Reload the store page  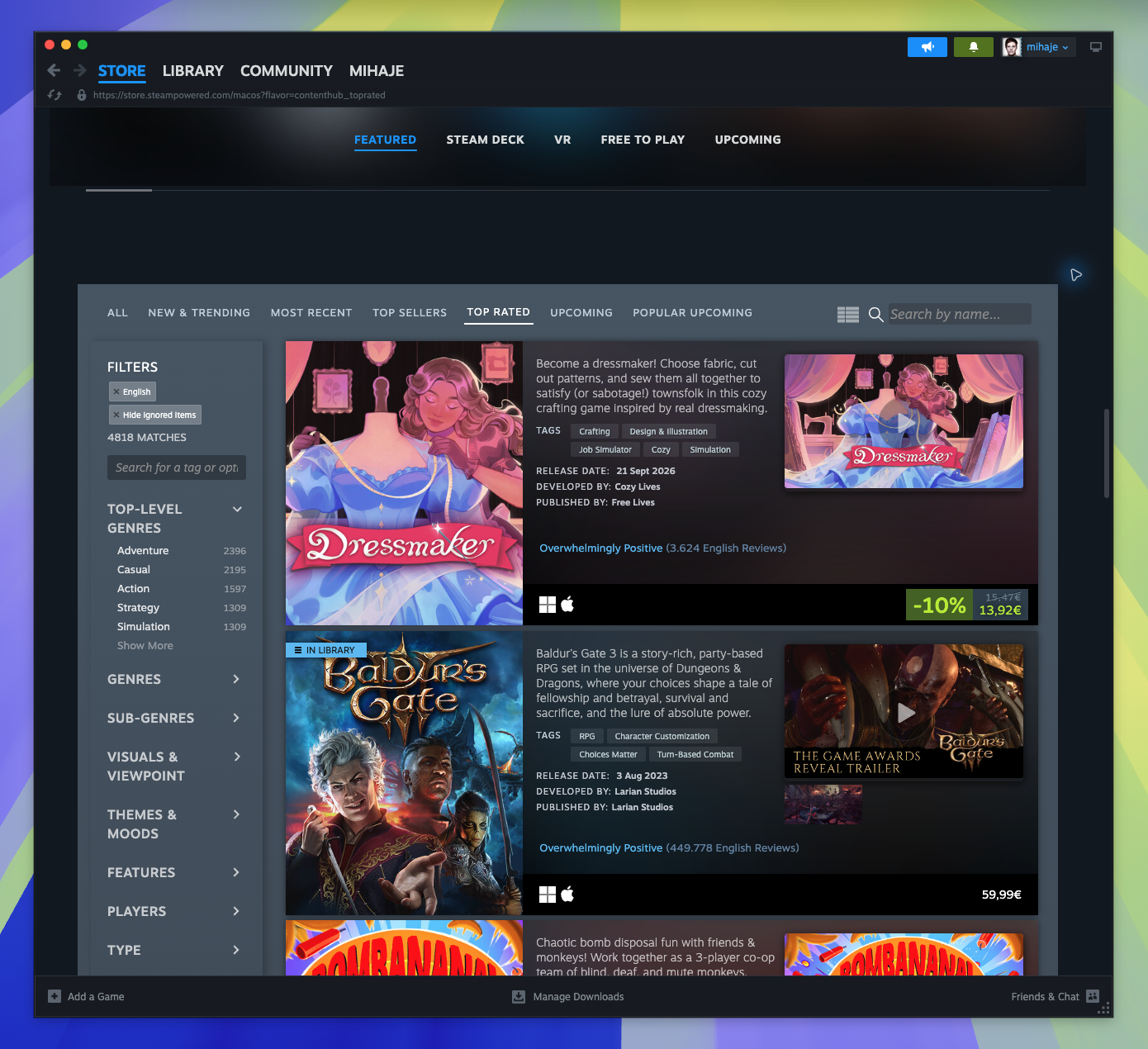pos(55,95)
